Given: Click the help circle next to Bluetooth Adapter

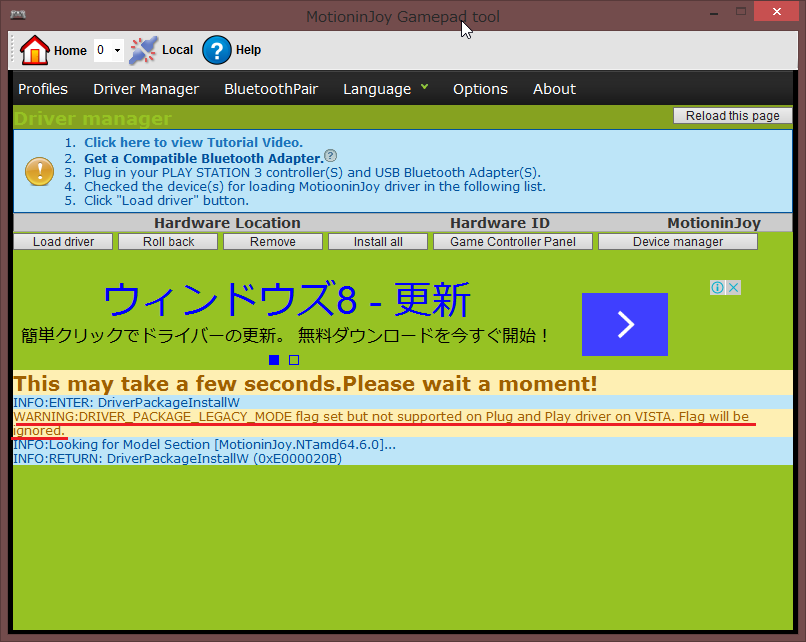Looking at the screenshot, I should coord(330,156).
